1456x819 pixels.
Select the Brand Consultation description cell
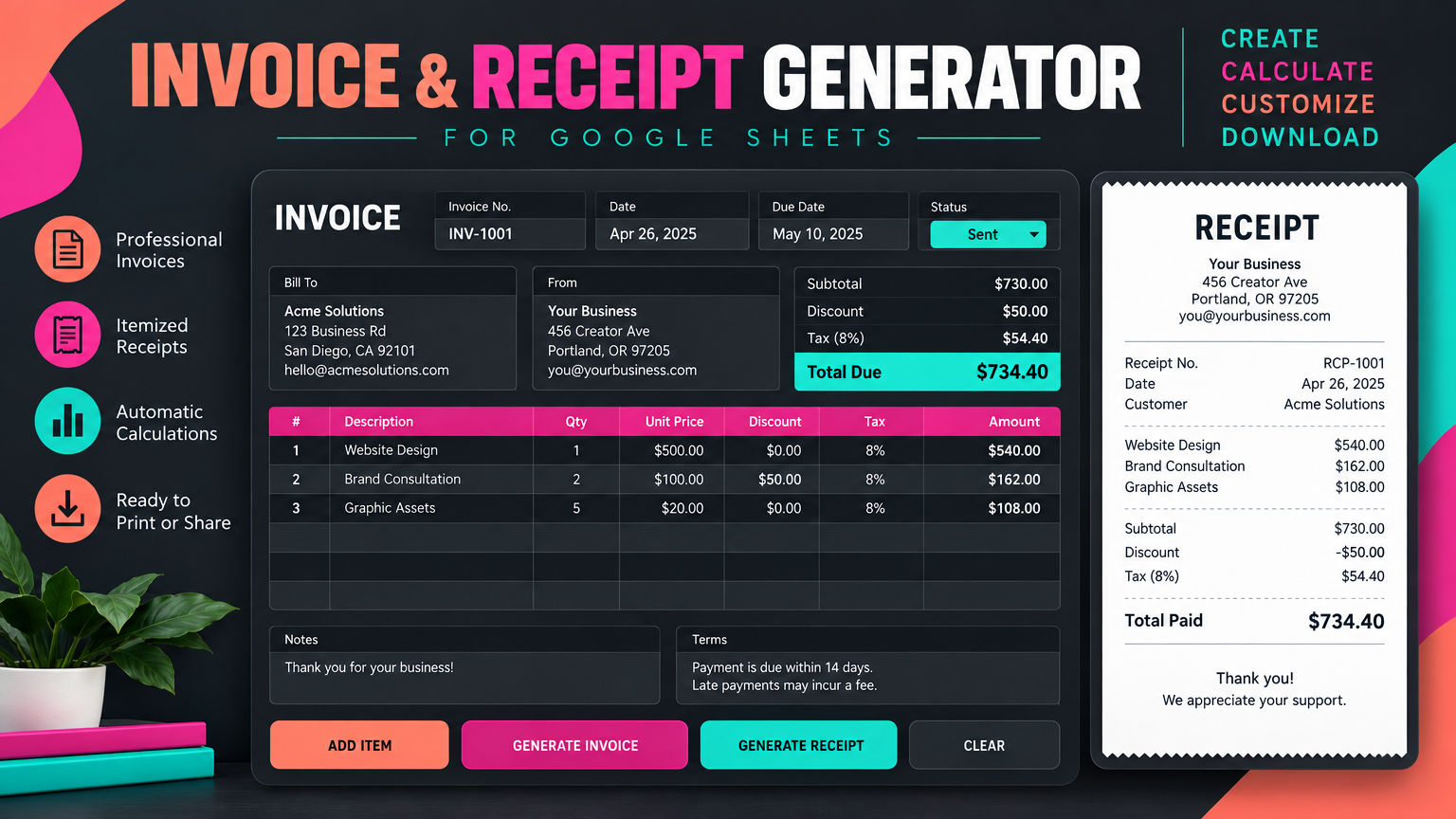point(431,480)
